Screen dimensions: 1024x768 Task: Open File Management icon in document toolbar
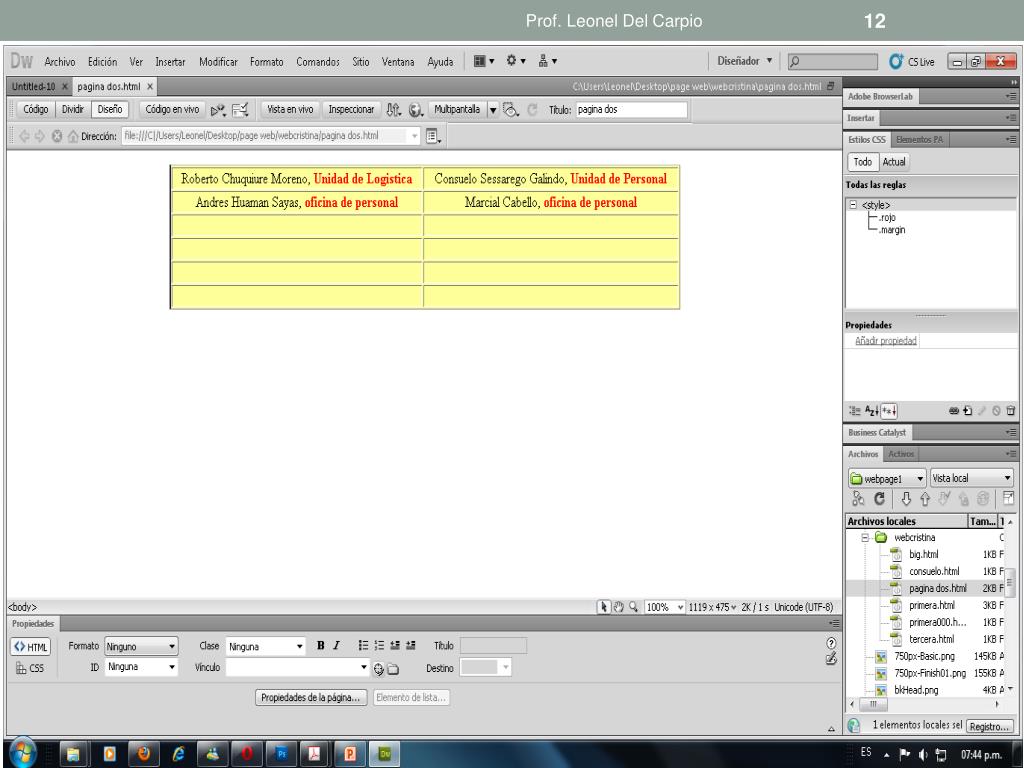point(393,110)
